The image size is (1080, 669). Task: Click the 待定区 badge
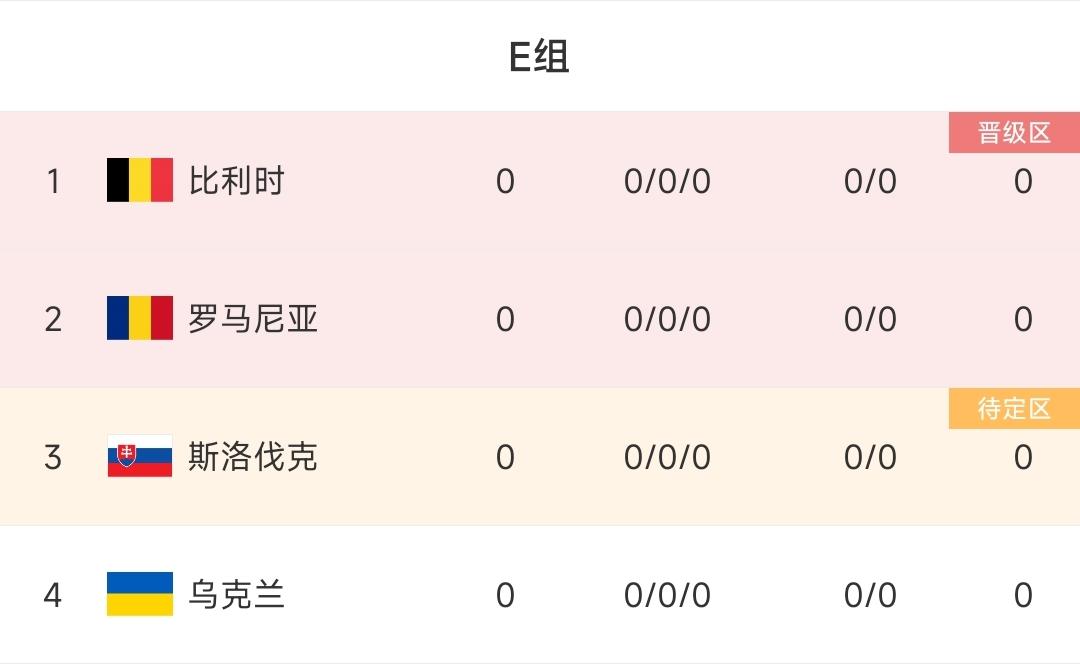[1014, 409]
